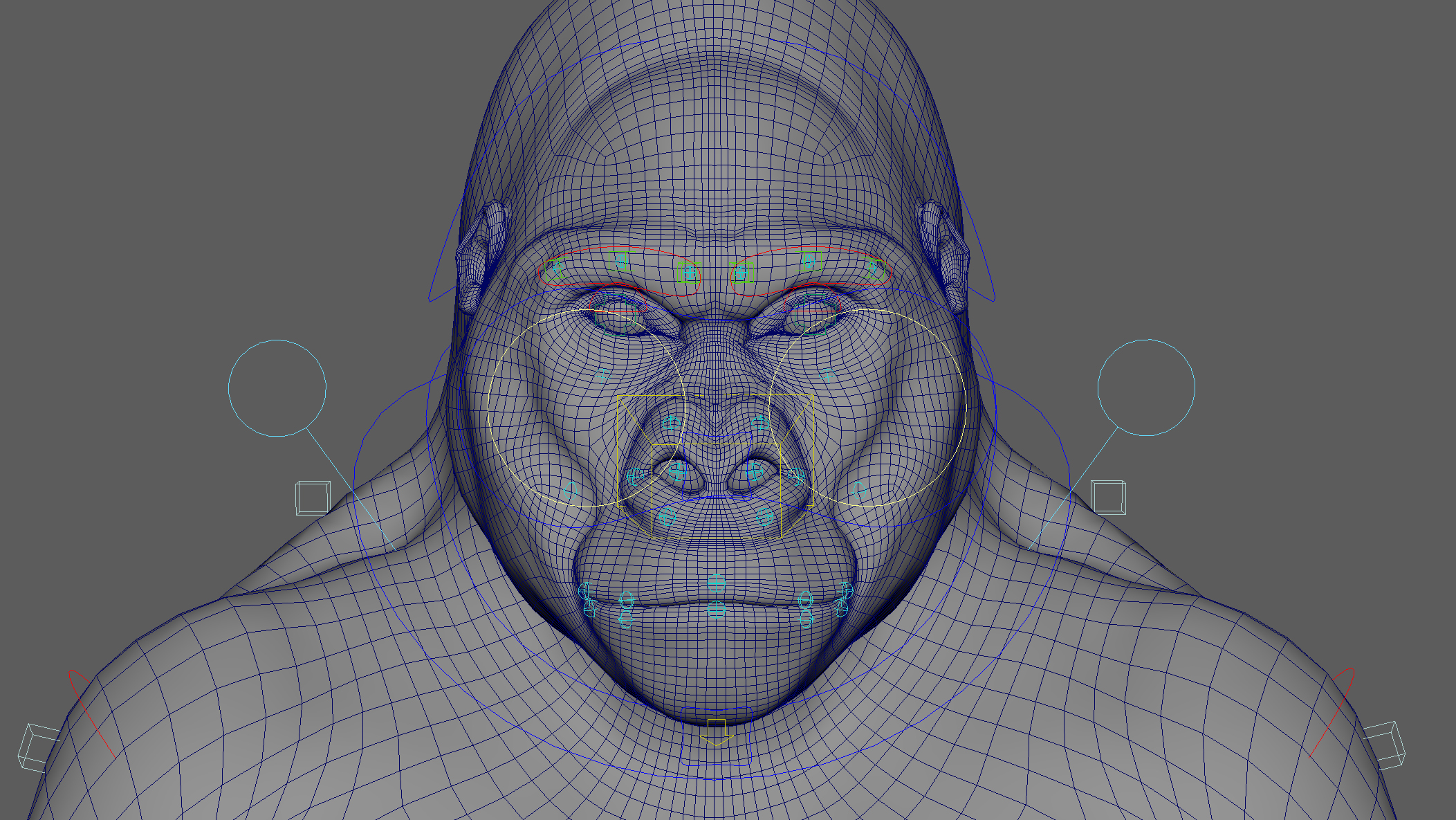Viewport: 1456px width, 820px height.
Task: Pick the cyan control inside the left nostril
Action: coord(678,473)
